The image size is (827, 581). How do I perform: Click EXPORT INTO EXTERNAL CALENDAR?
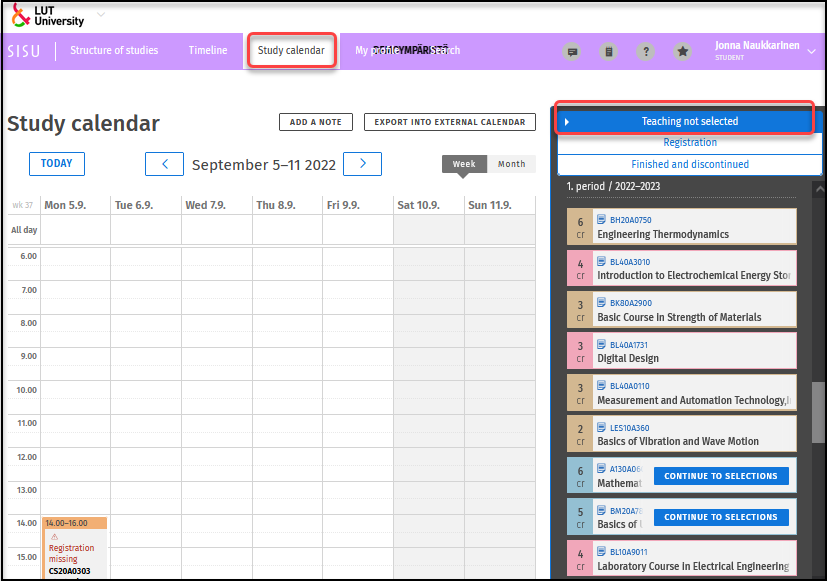449,122
